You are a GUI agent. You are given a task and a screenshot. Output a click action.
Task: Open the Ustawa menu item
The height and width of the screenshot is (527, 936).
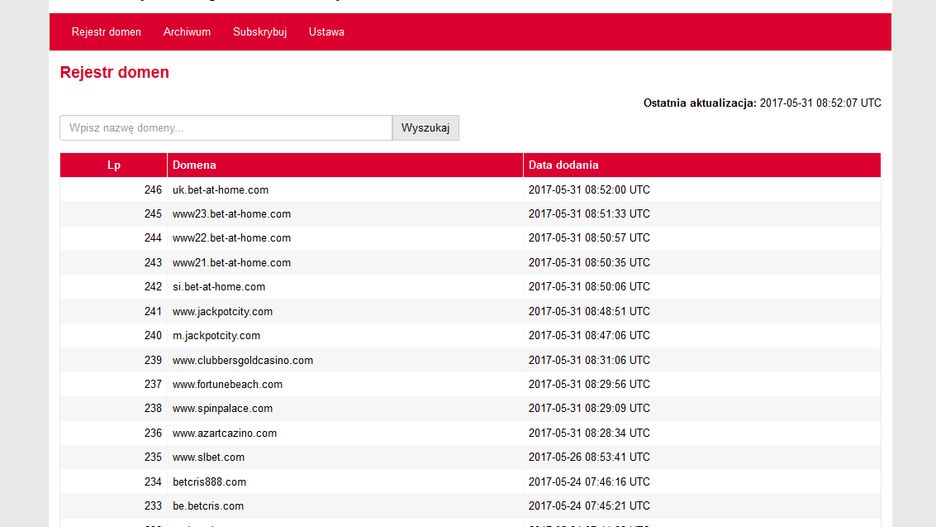pyautogui.click(x=327, y=32)
